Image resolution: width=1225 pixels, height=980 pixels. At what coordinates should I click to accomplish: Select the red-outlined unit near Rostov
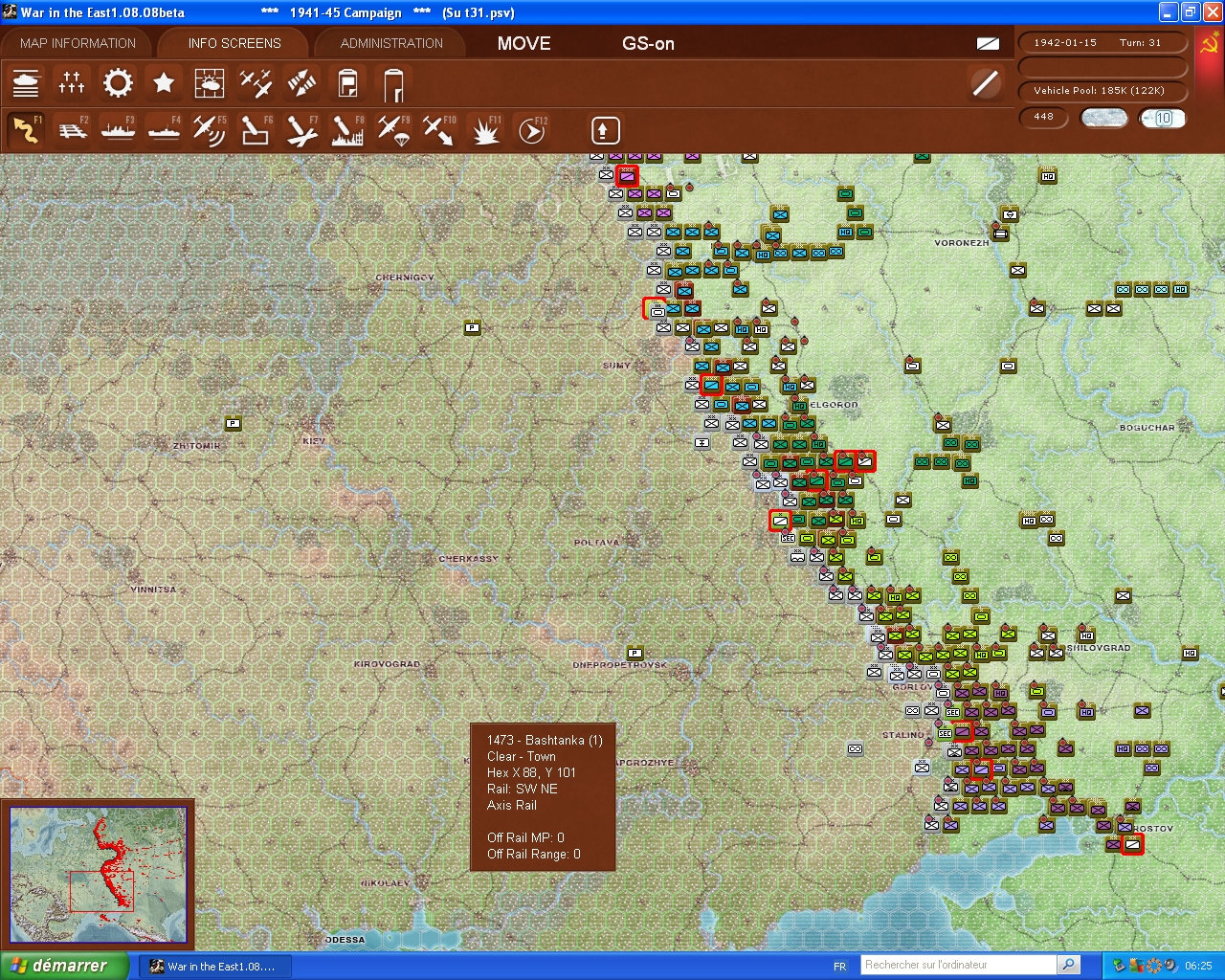tap(1132, 844)
